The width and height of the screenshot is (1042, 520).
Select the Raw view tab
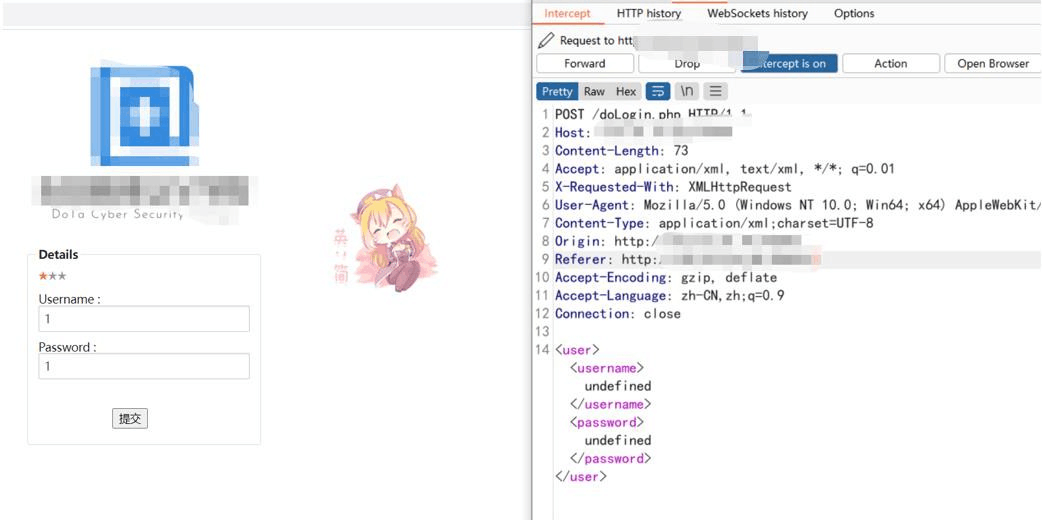594,91
